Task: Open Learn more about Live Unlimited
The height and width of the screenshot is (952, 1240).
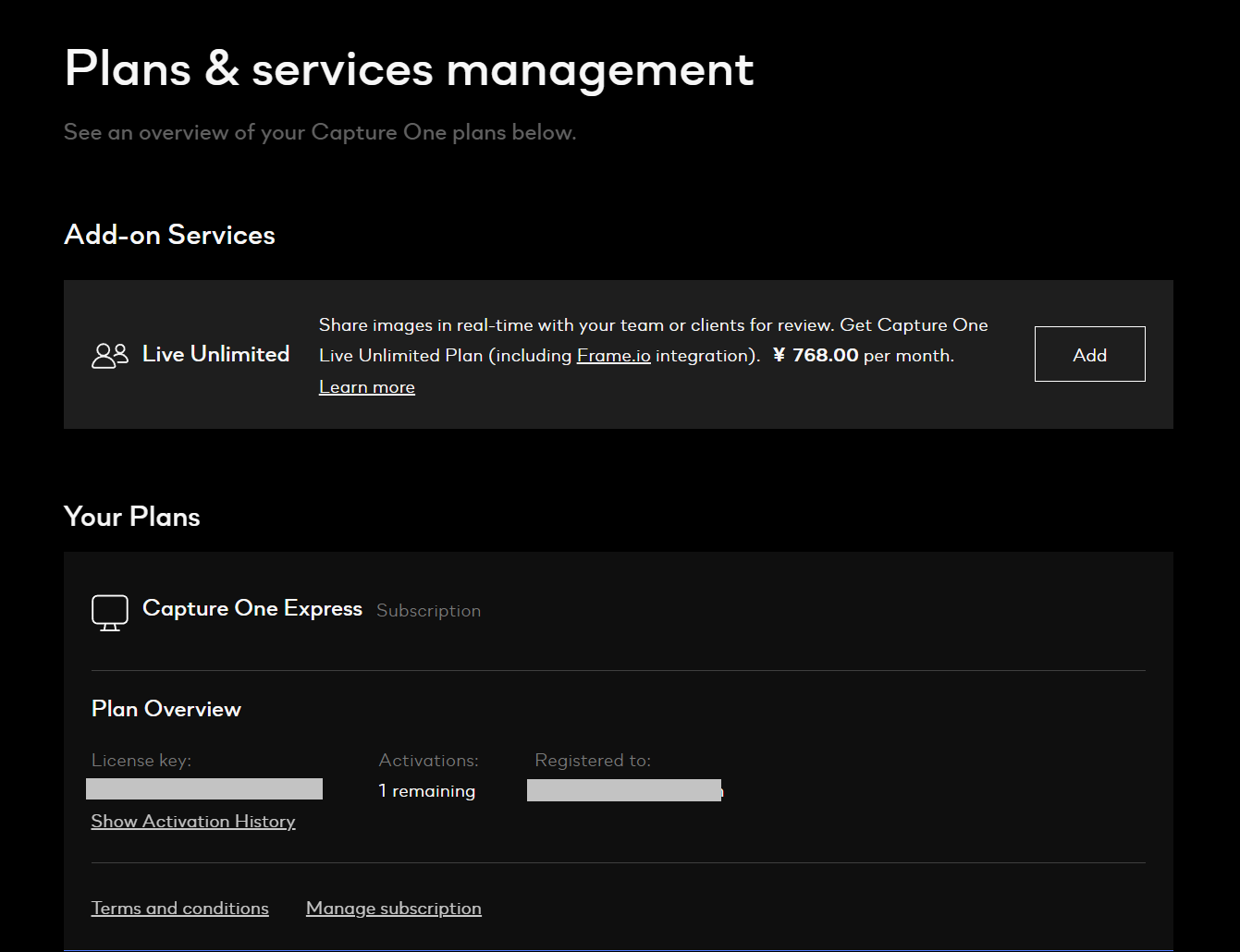Action: [367, 386]
